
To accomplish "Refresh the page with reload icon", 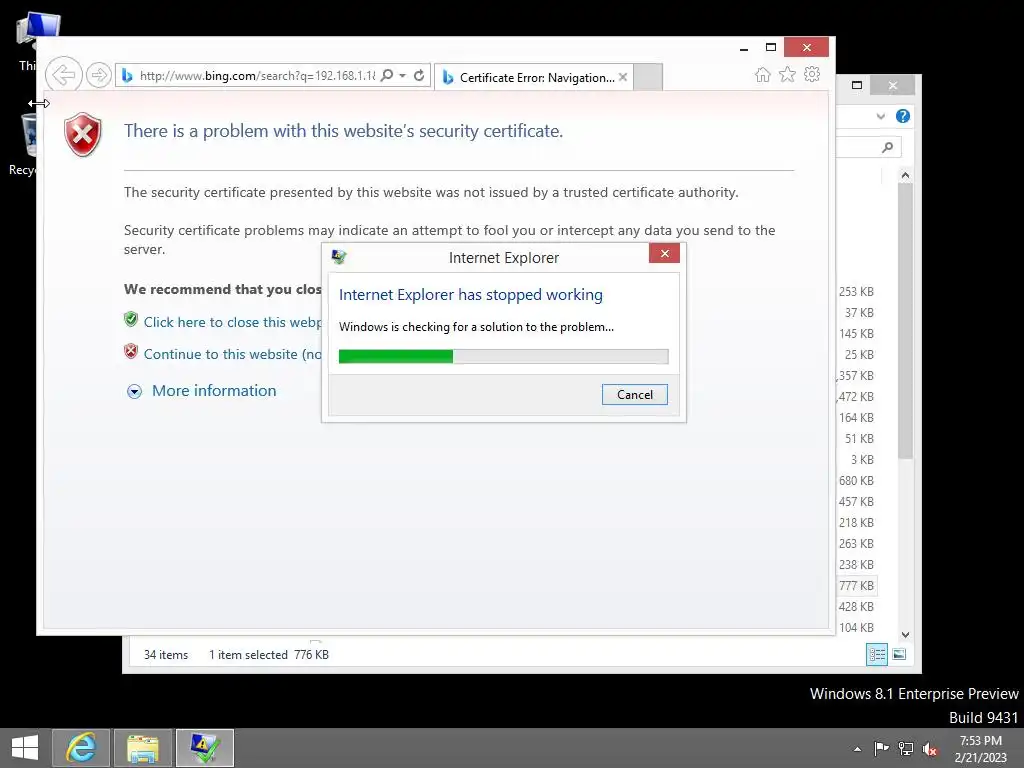I will click(x=419, y=75).
